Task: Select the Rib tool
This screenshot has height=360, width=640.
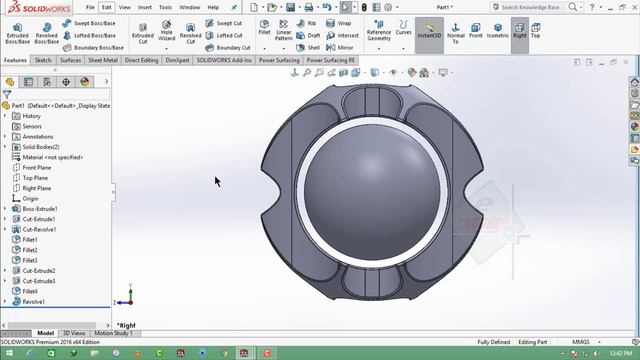Action: [307, 23]
